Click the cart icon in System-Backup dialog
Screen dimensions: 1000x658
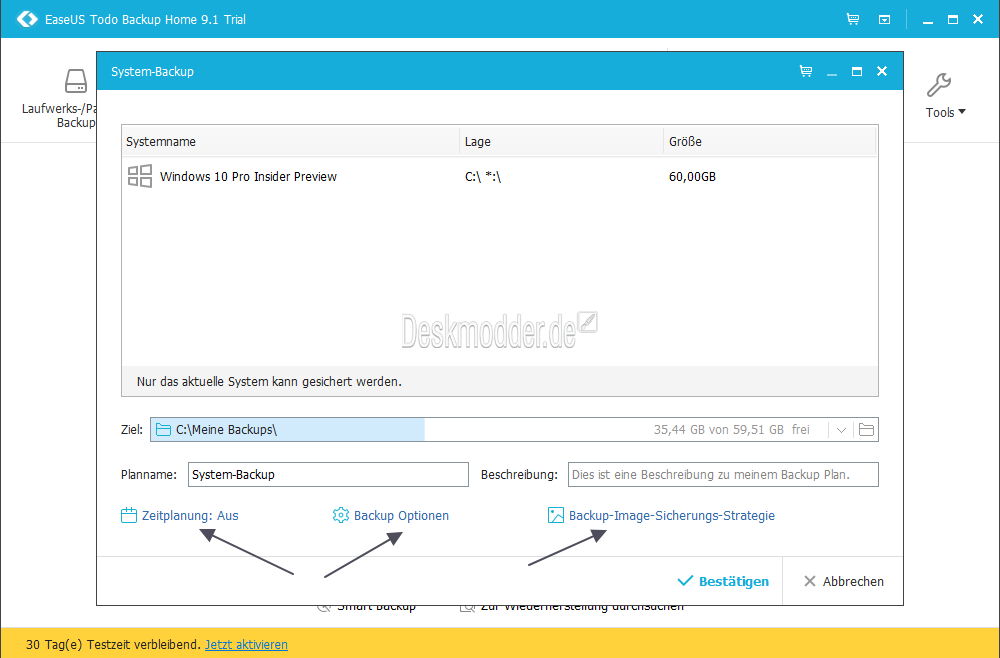(806, 71)
